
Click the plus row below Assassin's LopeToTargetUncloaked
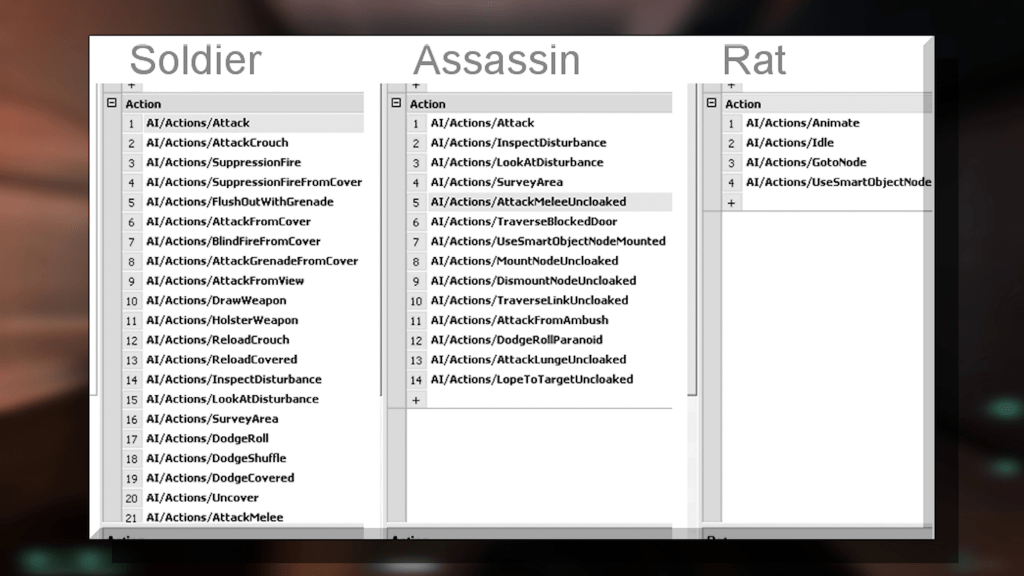(416, 399)
